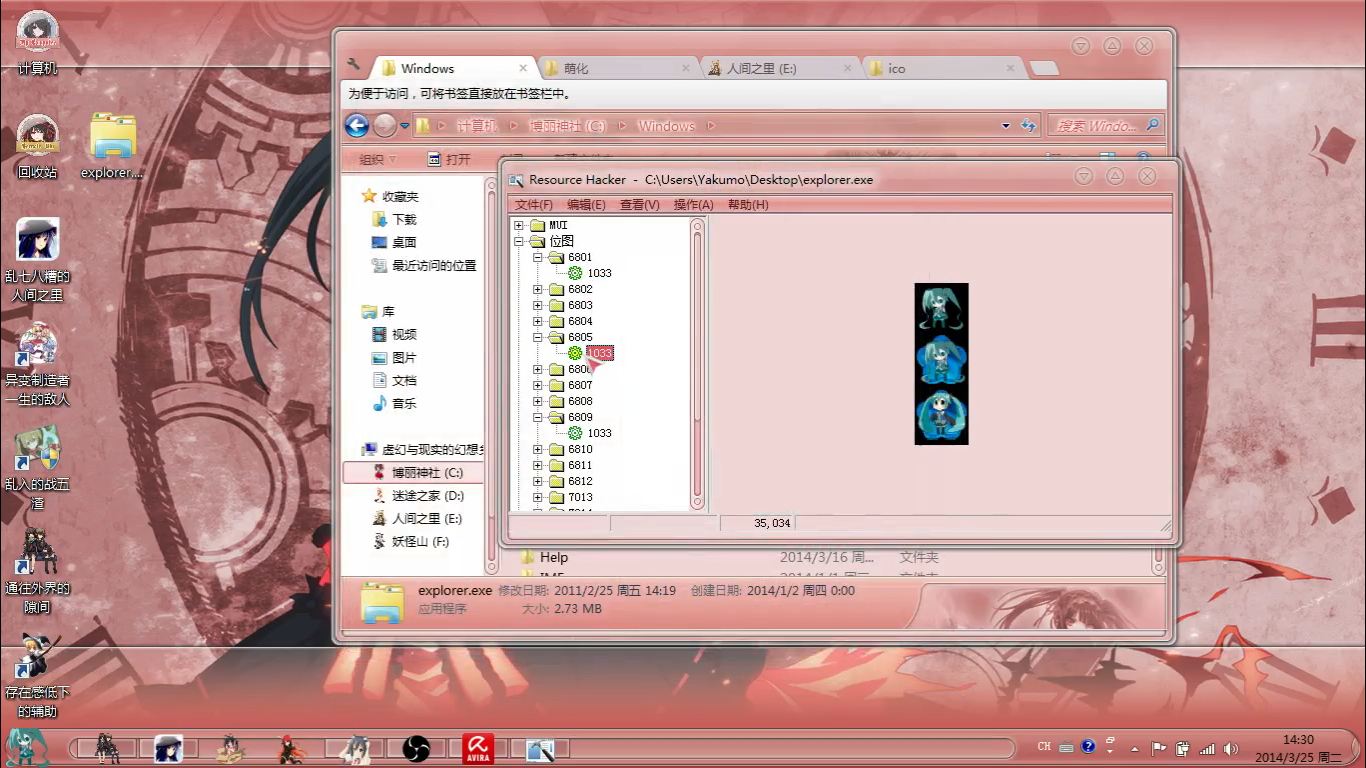Screen dimensions: 1366x768
Task: Click the gear icon under 6805
Action: (x=575, y=353)
